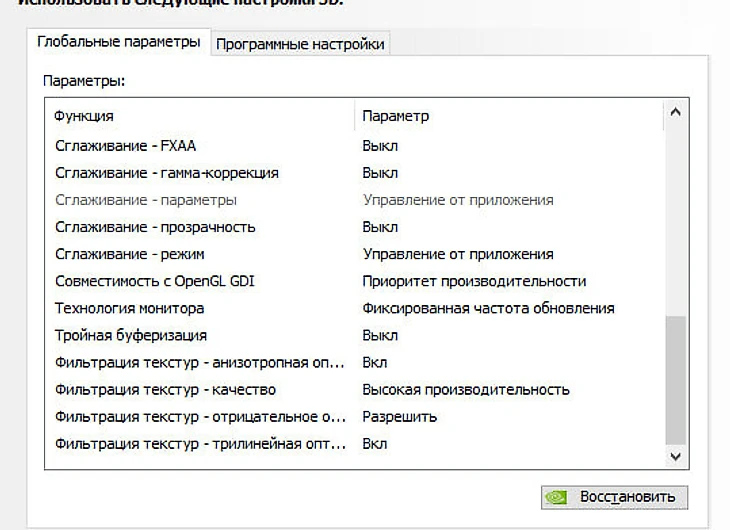Viewport: 730px width, 530px height.
Task: Change Высокая производительность texture quality value
Action: click(466, 389)
